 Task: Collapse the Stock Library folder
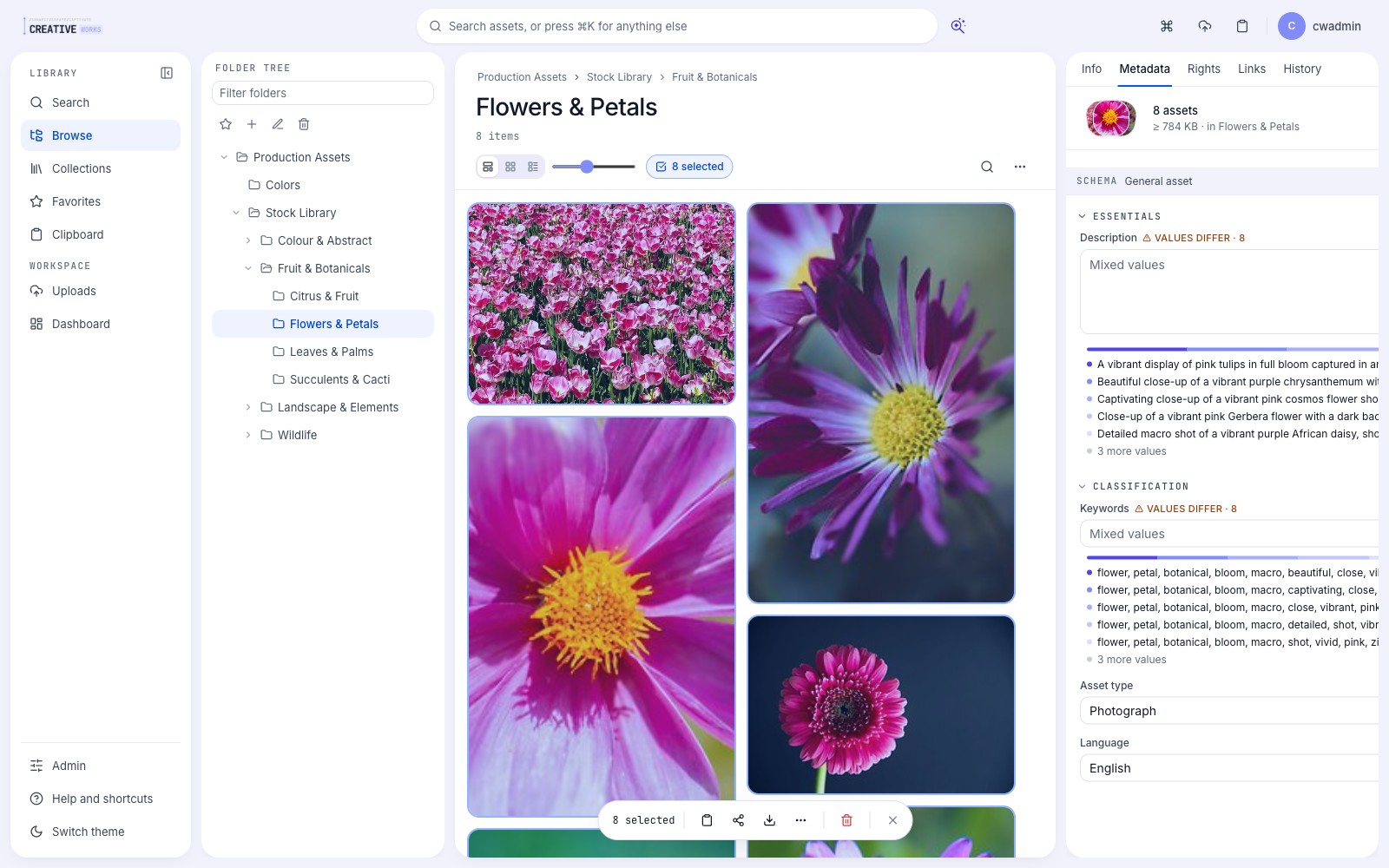236,213
